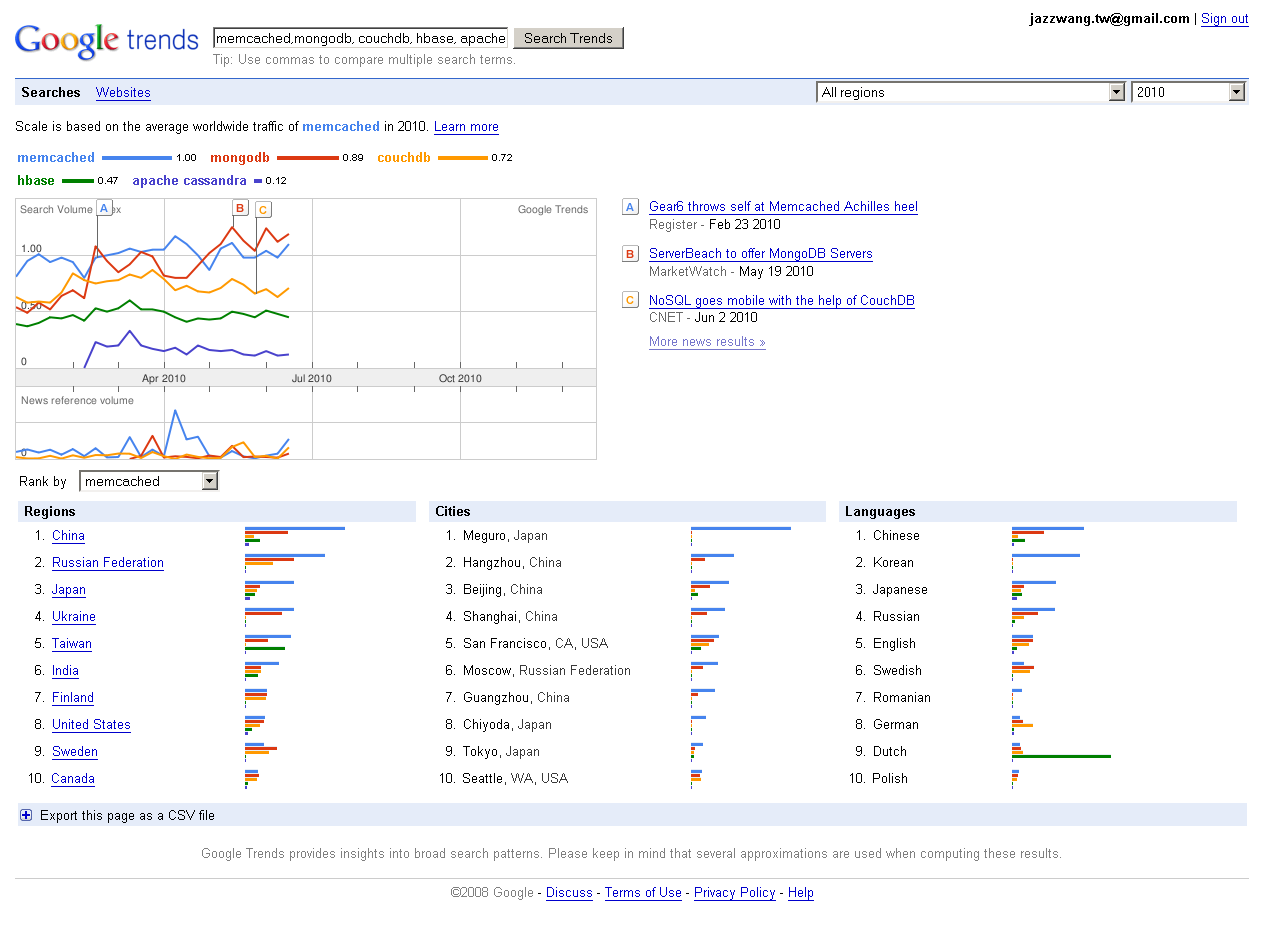Click the Search Trends button

coord(568,38)
